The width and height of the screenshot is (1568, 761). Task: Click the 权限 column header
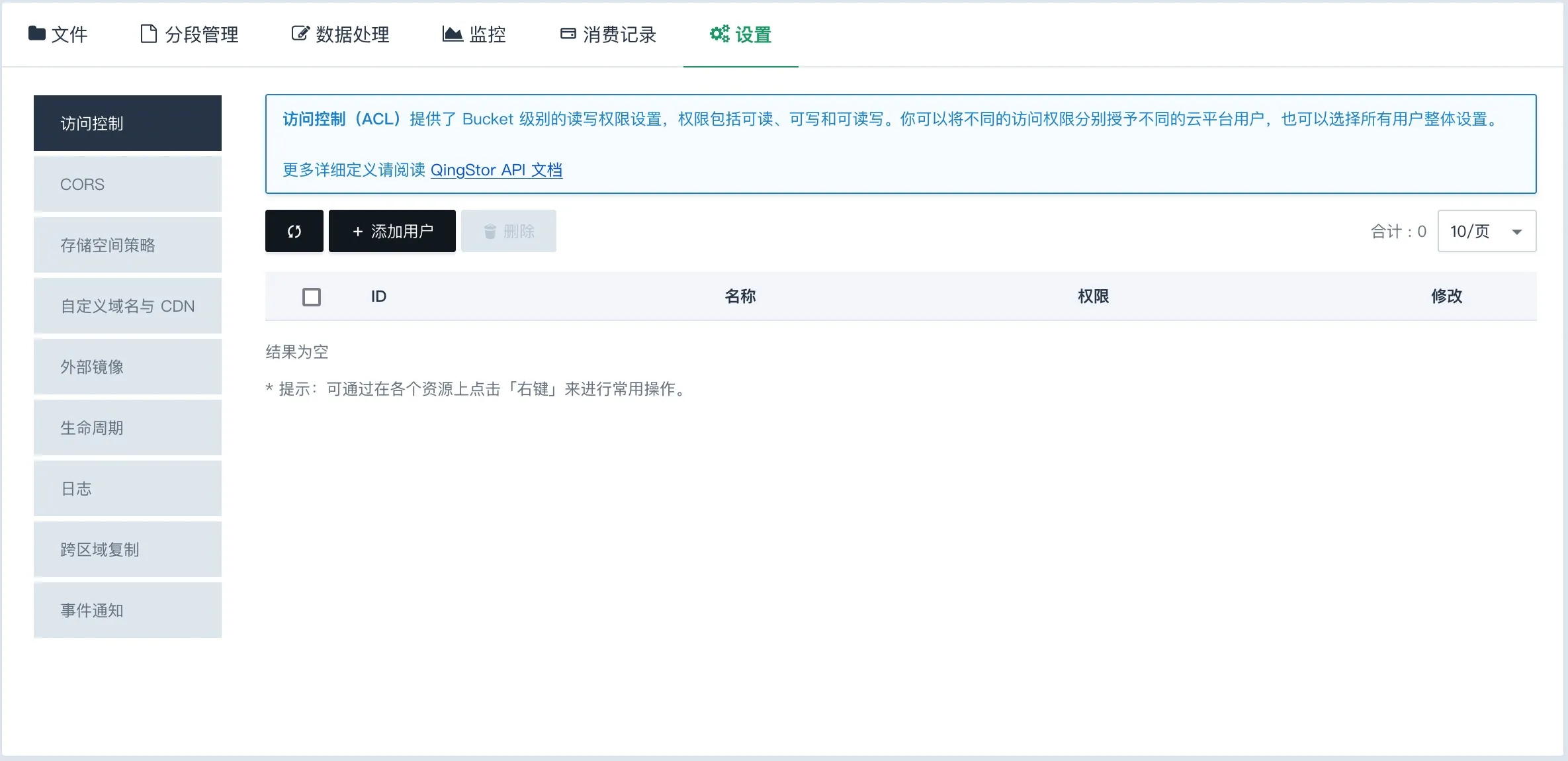pos(1093,296)
